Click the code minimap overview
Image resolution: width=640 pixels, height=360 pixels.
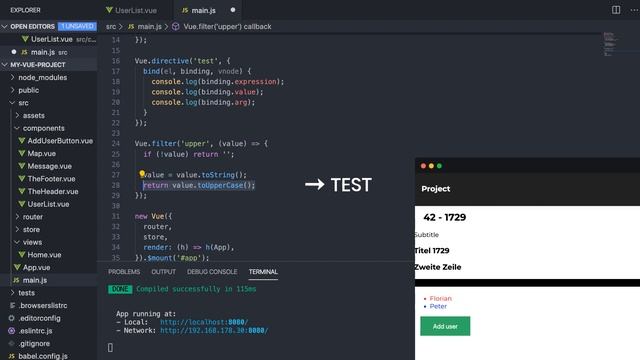click(610, 44)
